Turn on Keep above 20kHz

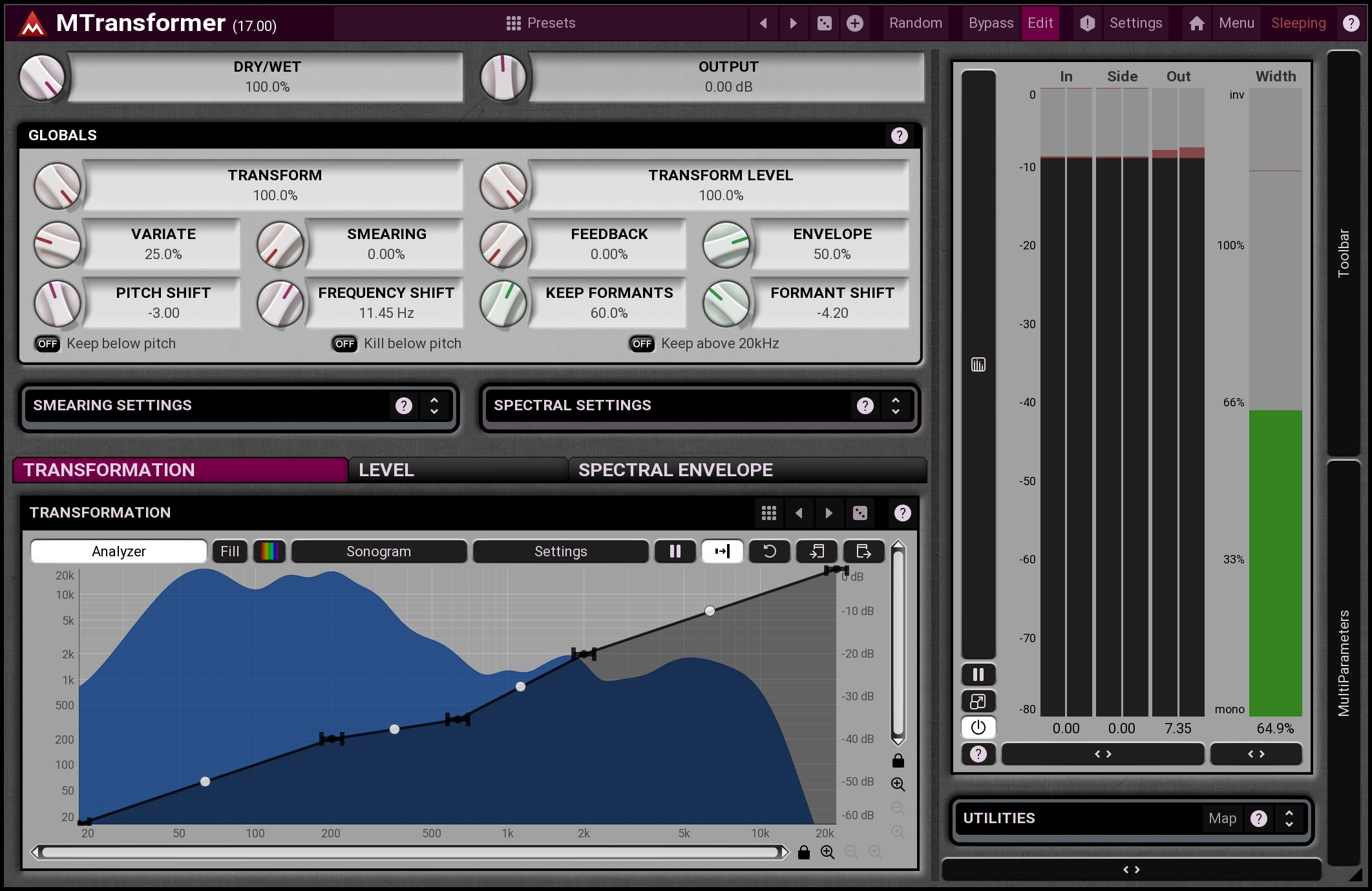pyautogui.click(x=642, y=344)
